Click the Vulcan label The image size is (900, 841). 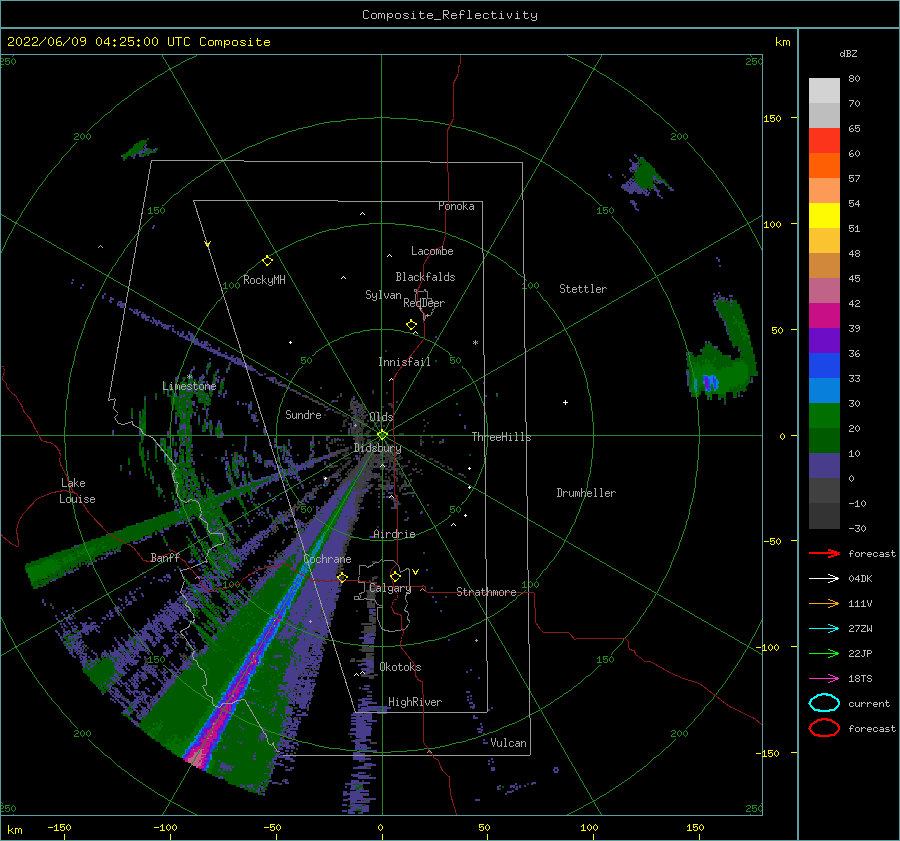tap(508, 743)
